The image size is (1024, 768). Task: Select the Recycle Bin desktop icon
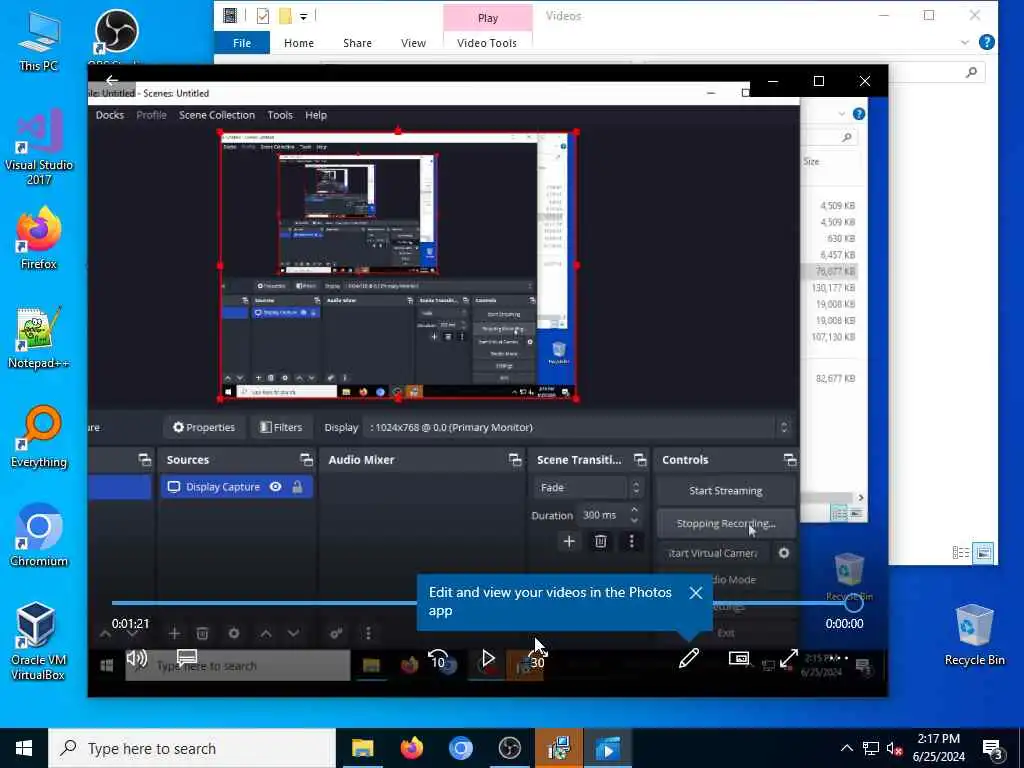click(x=974, y=635)
